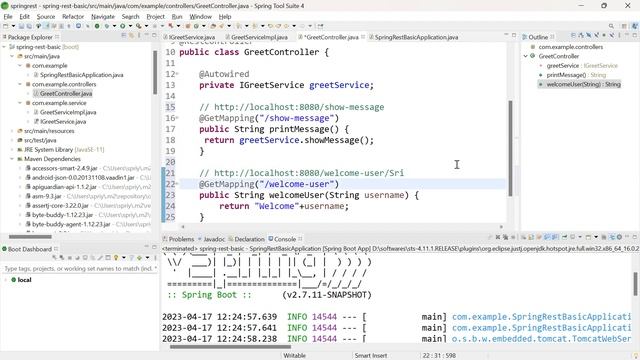This screenshot has width=640, height=360.
Task: Select the Spring perspective icon
Action: coord(635,26)
